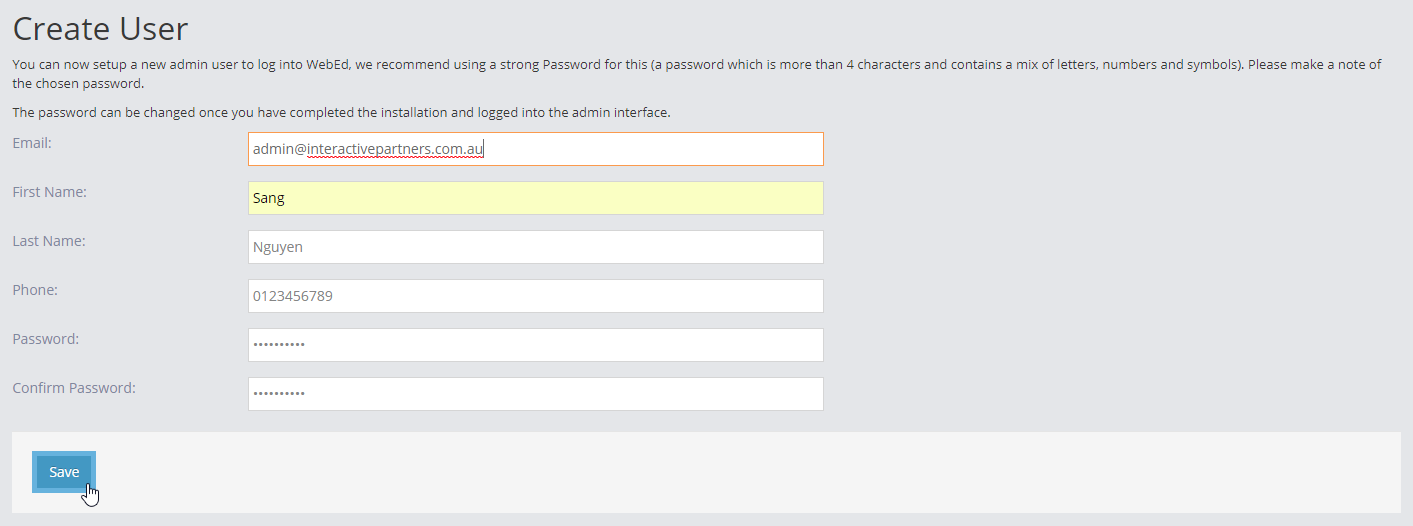Select the Last Name field with Nguyen
1413x526 pixels.
(x=535, y=247)
